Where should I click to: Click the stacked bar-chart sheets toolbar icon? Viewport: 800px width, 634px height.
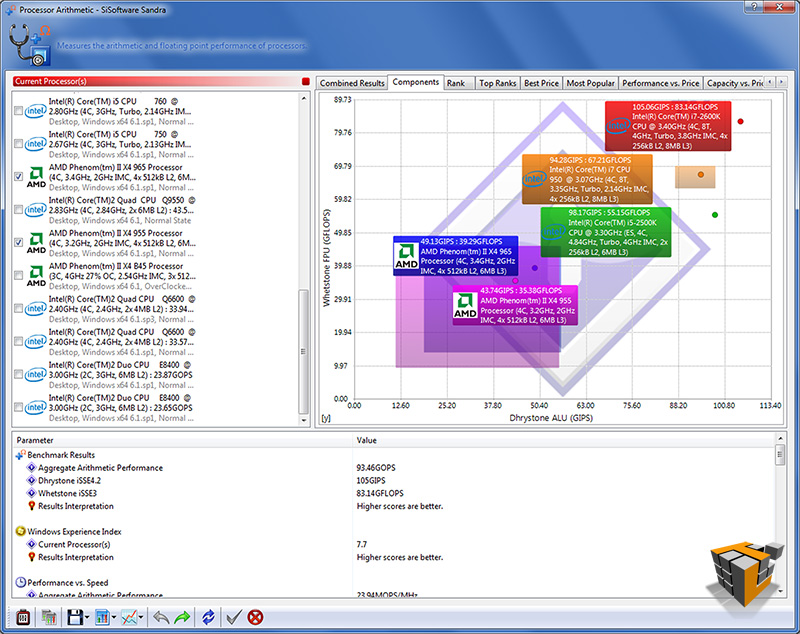point(49,617)
